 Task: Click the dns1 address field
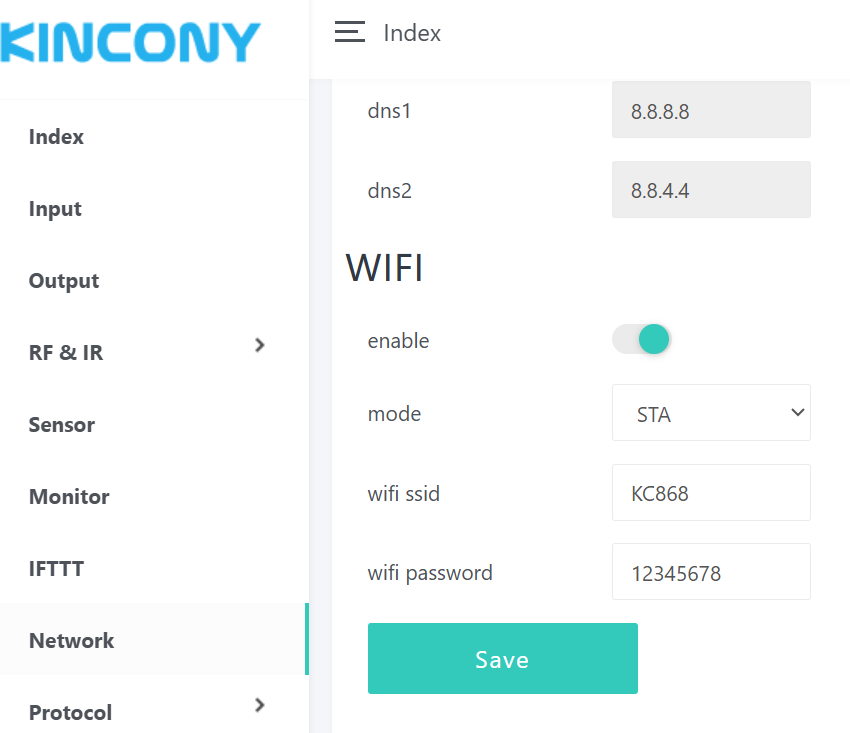pyautogui.click(x=711, y=111)
